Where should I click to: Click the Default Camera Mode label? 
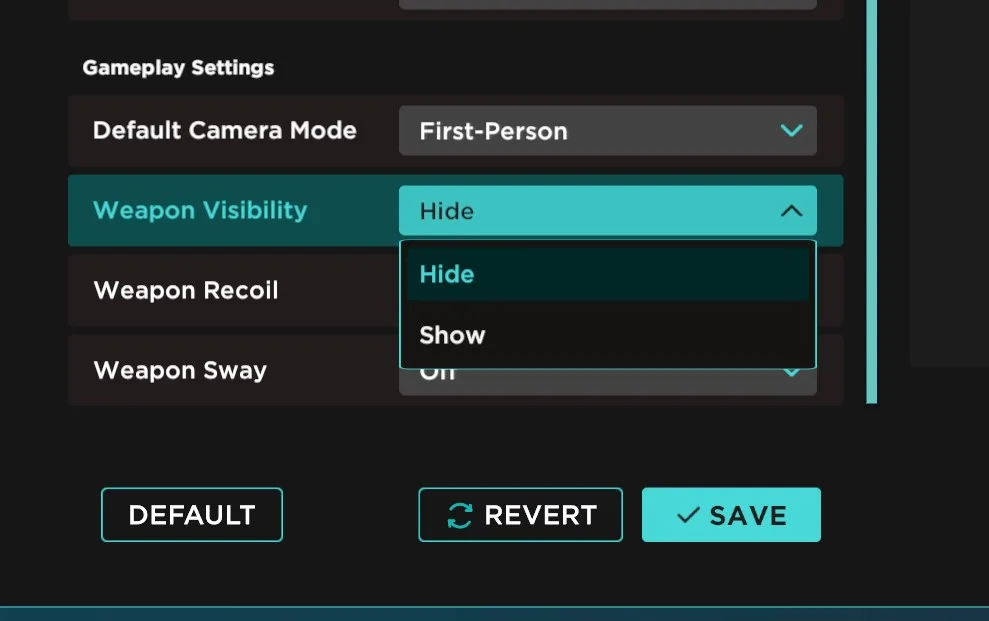[225, 131]
